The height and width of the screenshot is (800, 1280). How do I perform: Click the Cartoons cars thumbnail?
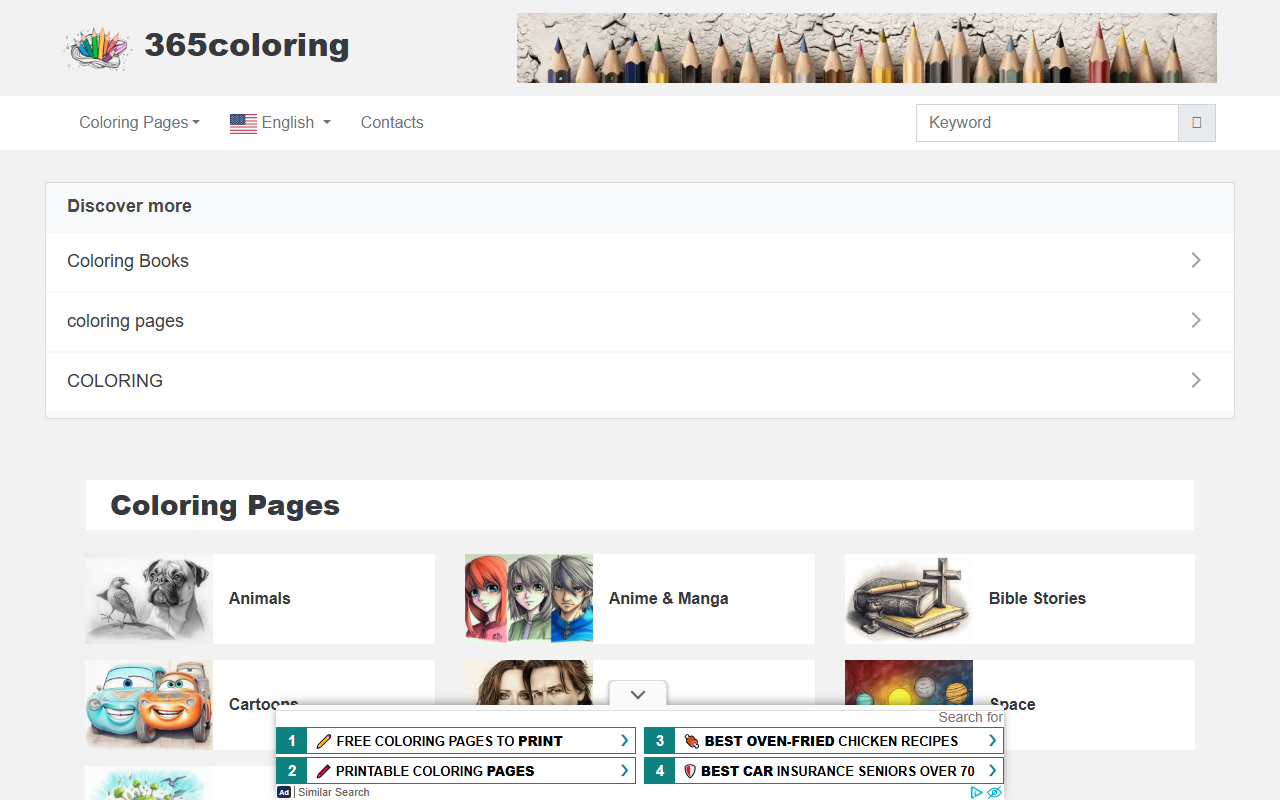(149, 705)
